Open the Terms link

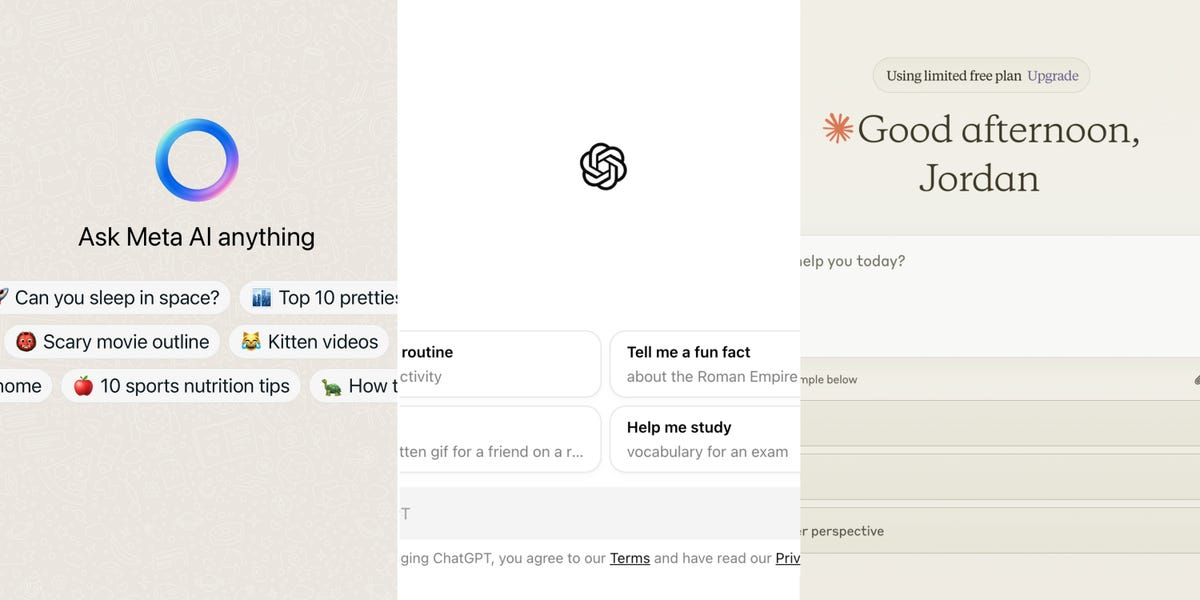pyautogui.click(x=630, y=558)
